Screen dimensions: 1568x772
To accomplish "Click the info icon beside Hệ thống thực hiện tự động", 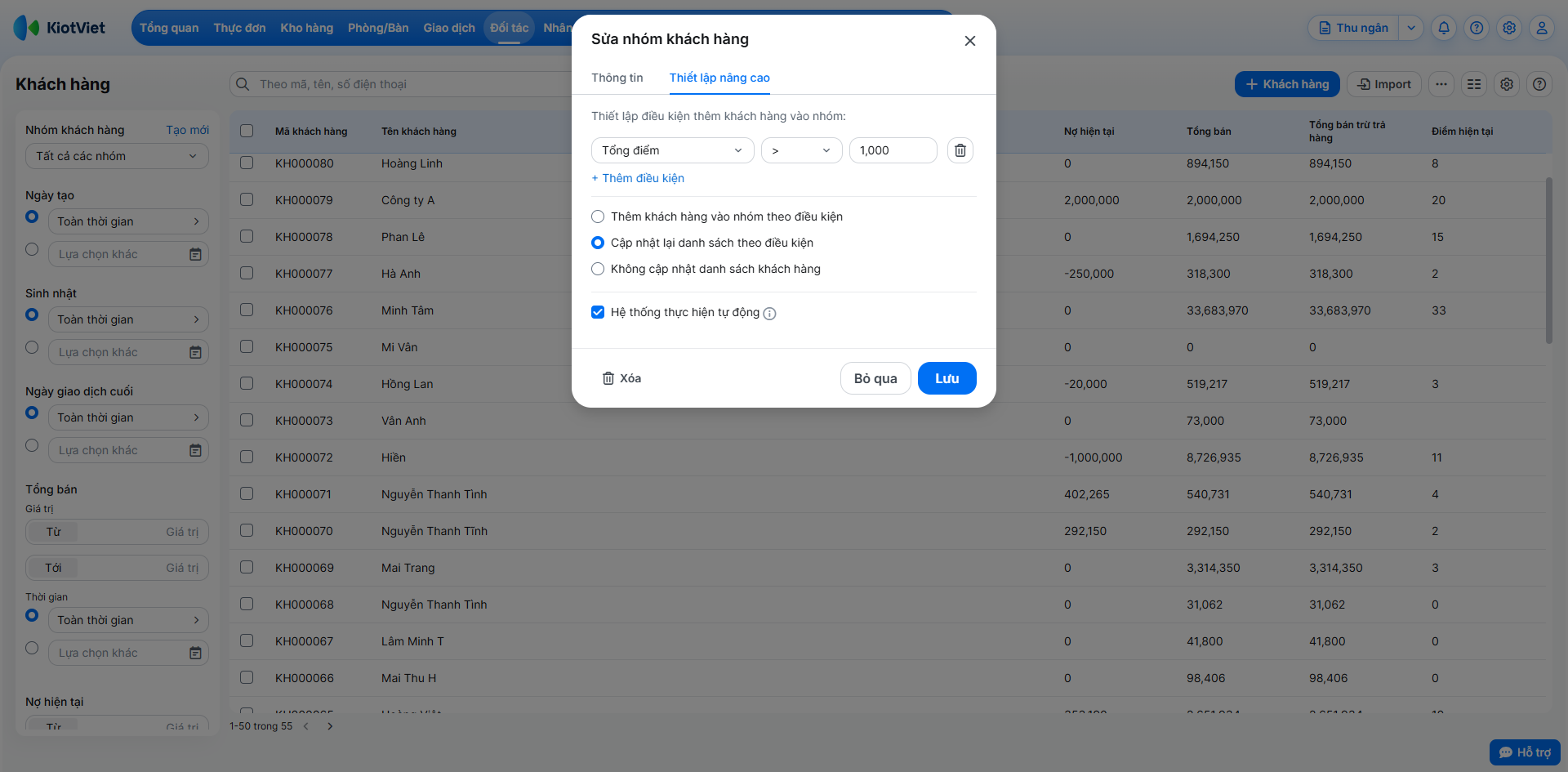I will coord(769,314).
